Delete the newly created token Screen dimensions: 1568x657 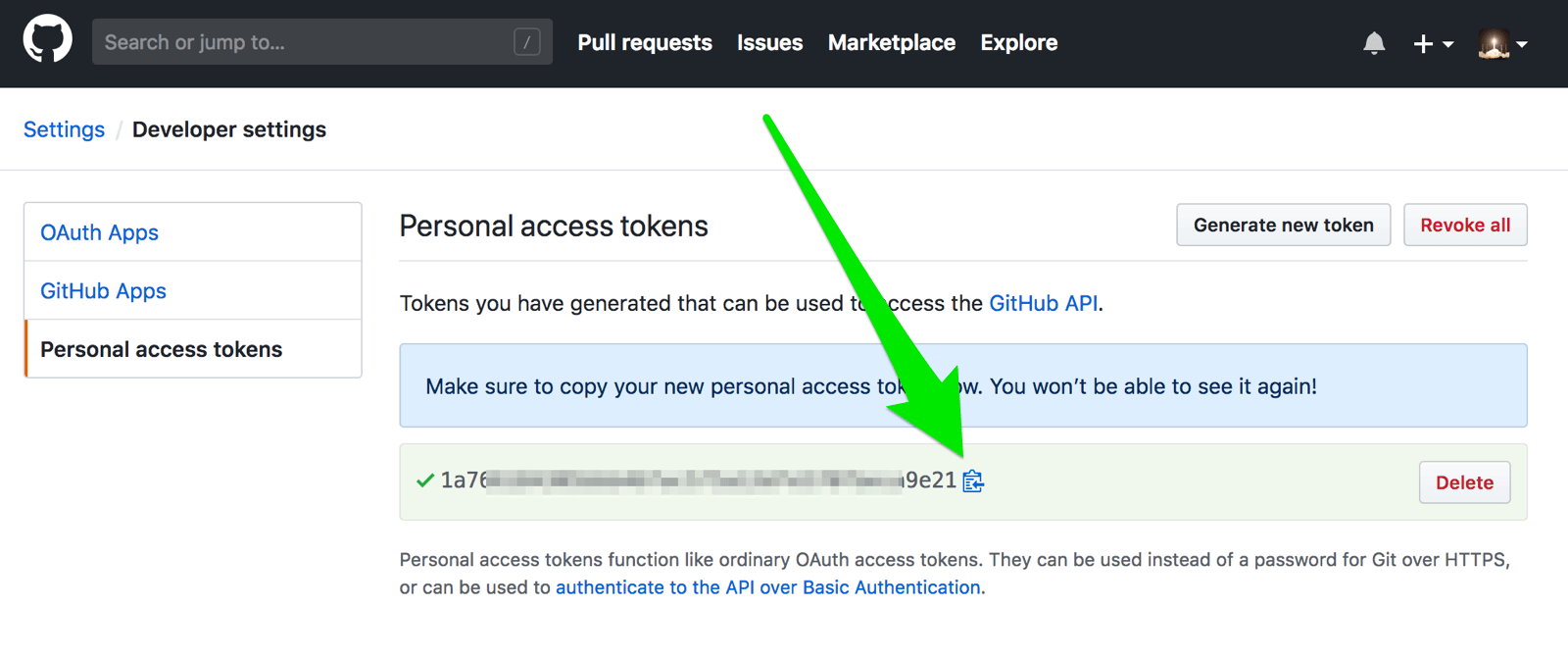[1464, 482]
